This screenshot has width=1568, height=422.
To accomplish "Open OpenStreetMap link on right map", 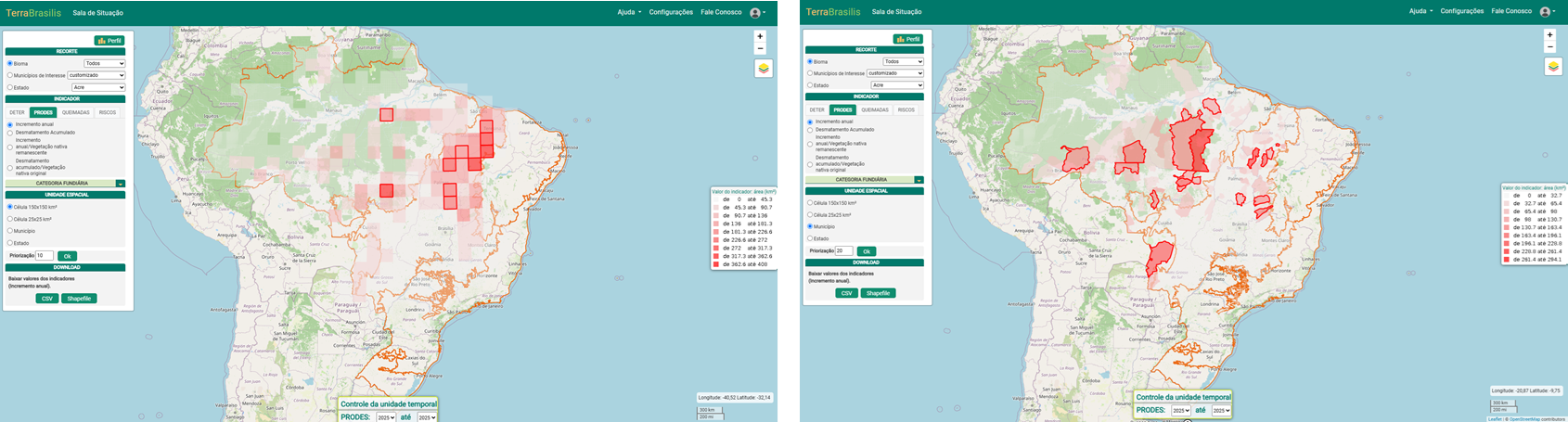I will click(x=1524, y=419).
